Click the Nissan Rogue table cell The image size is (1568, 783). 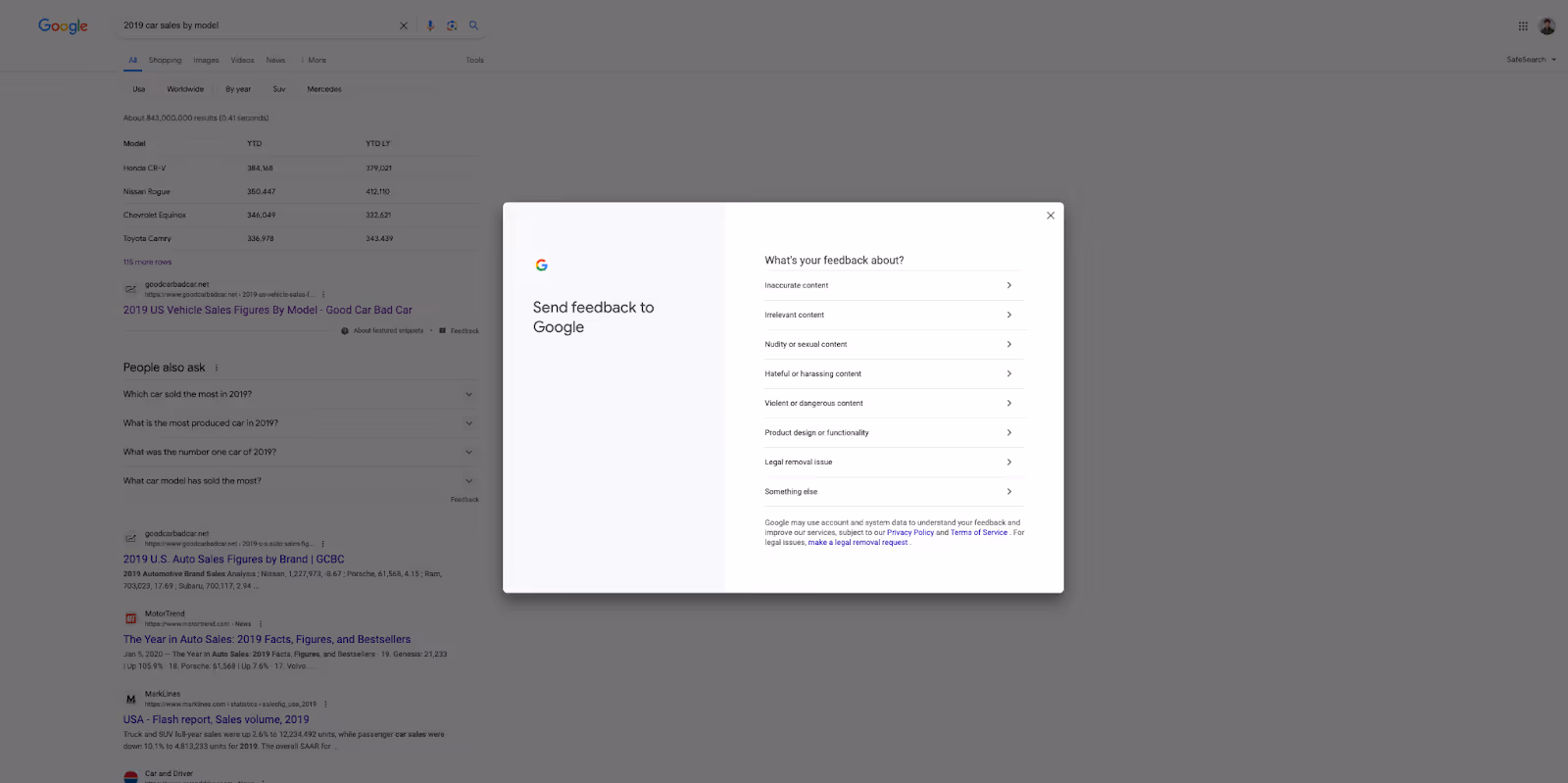(146, 192)
